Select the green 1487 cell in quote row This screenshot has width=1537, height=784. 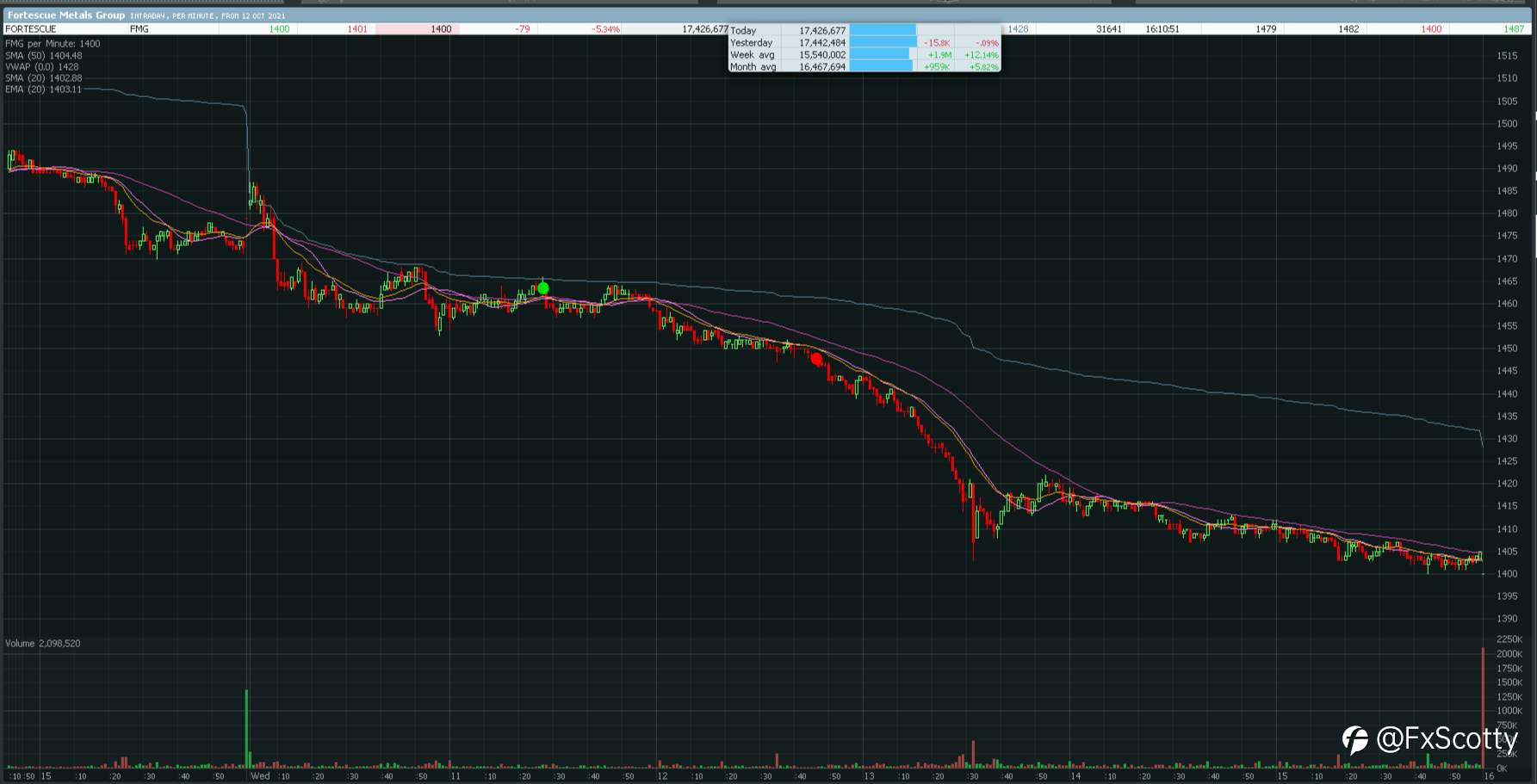pos(1514,29)
